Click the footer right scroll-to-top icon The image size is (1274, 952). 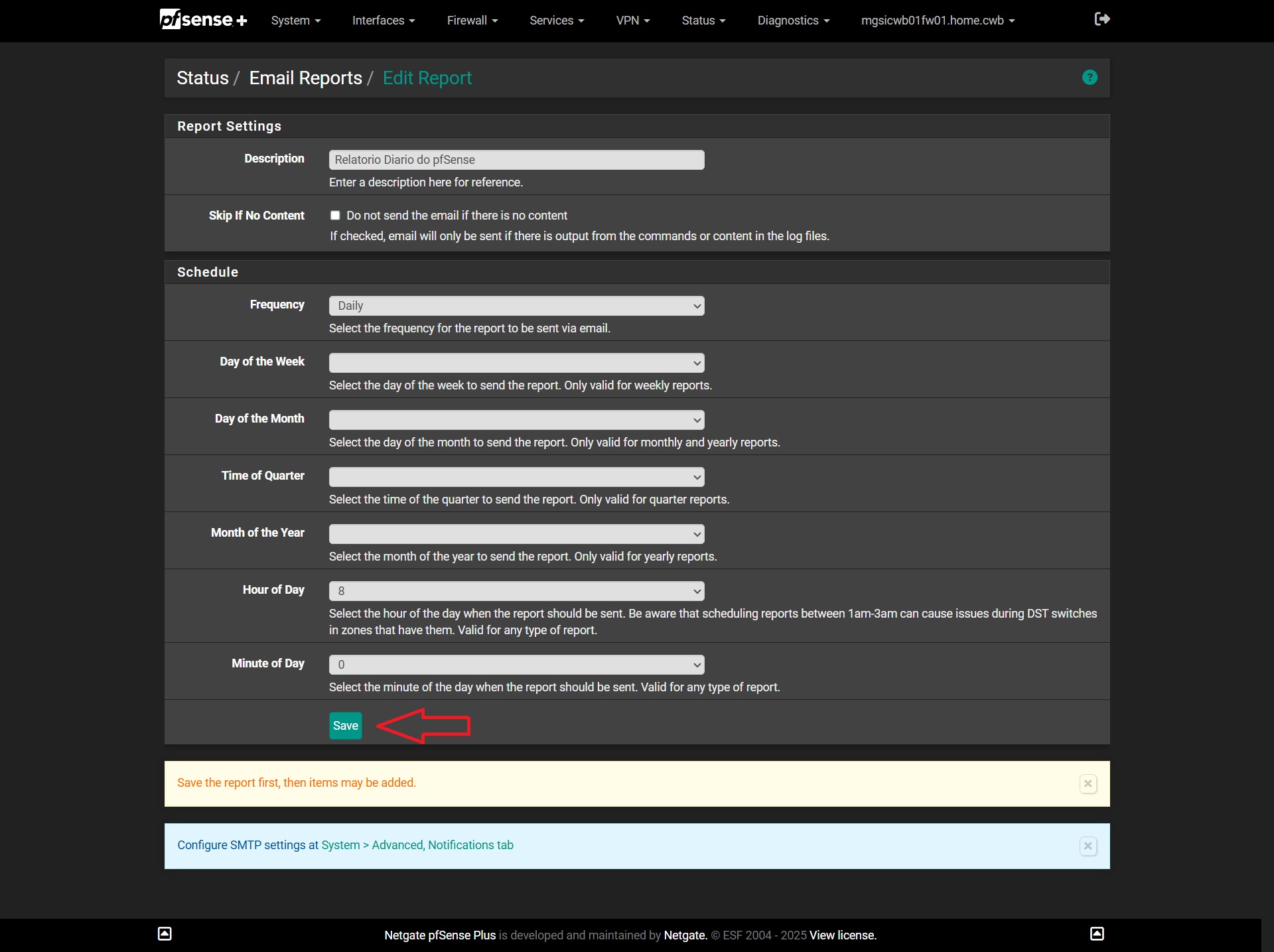(x=1097, y=934)
